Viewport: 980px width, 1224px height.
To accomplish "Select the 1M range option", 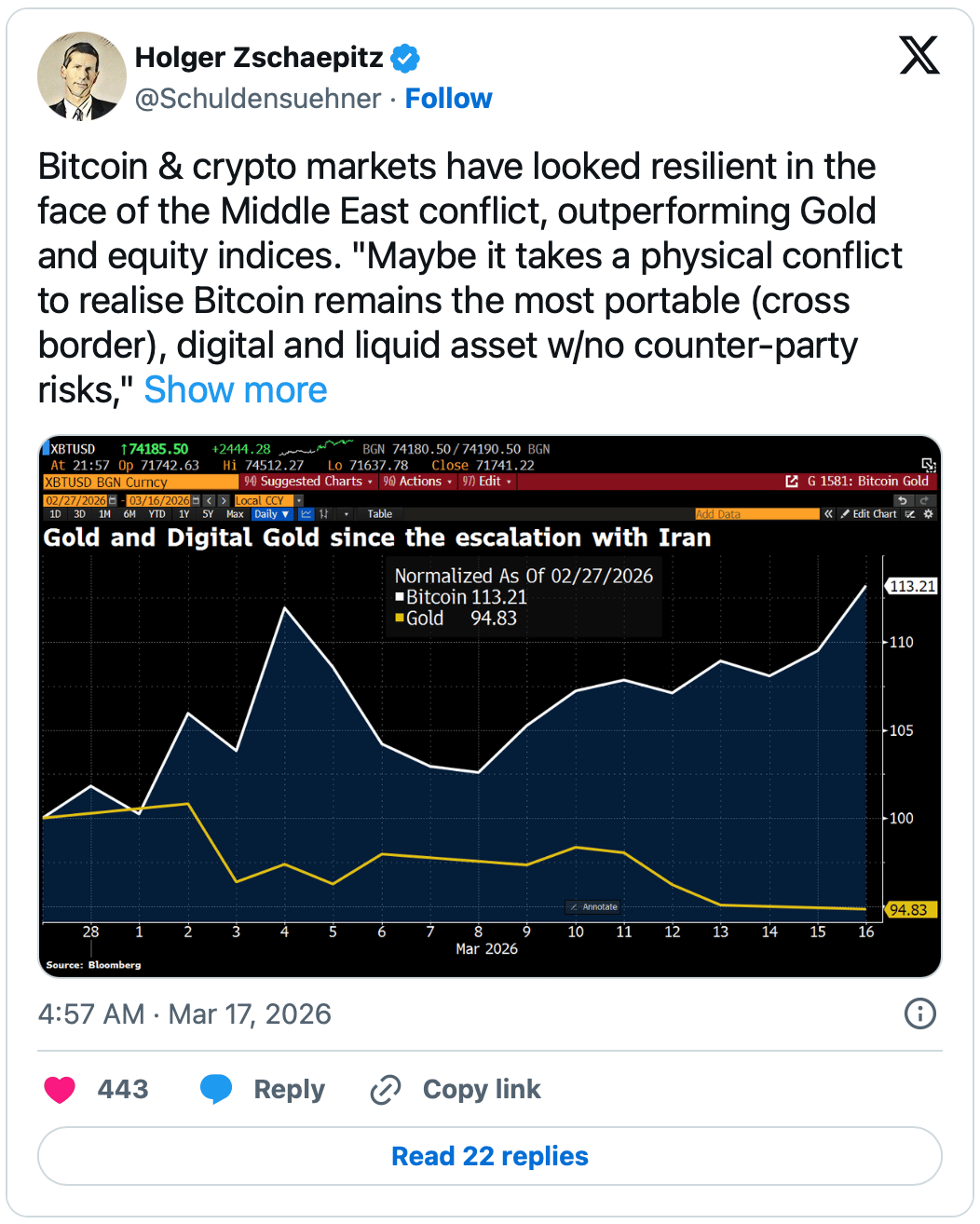I will [x=104, y=514].
